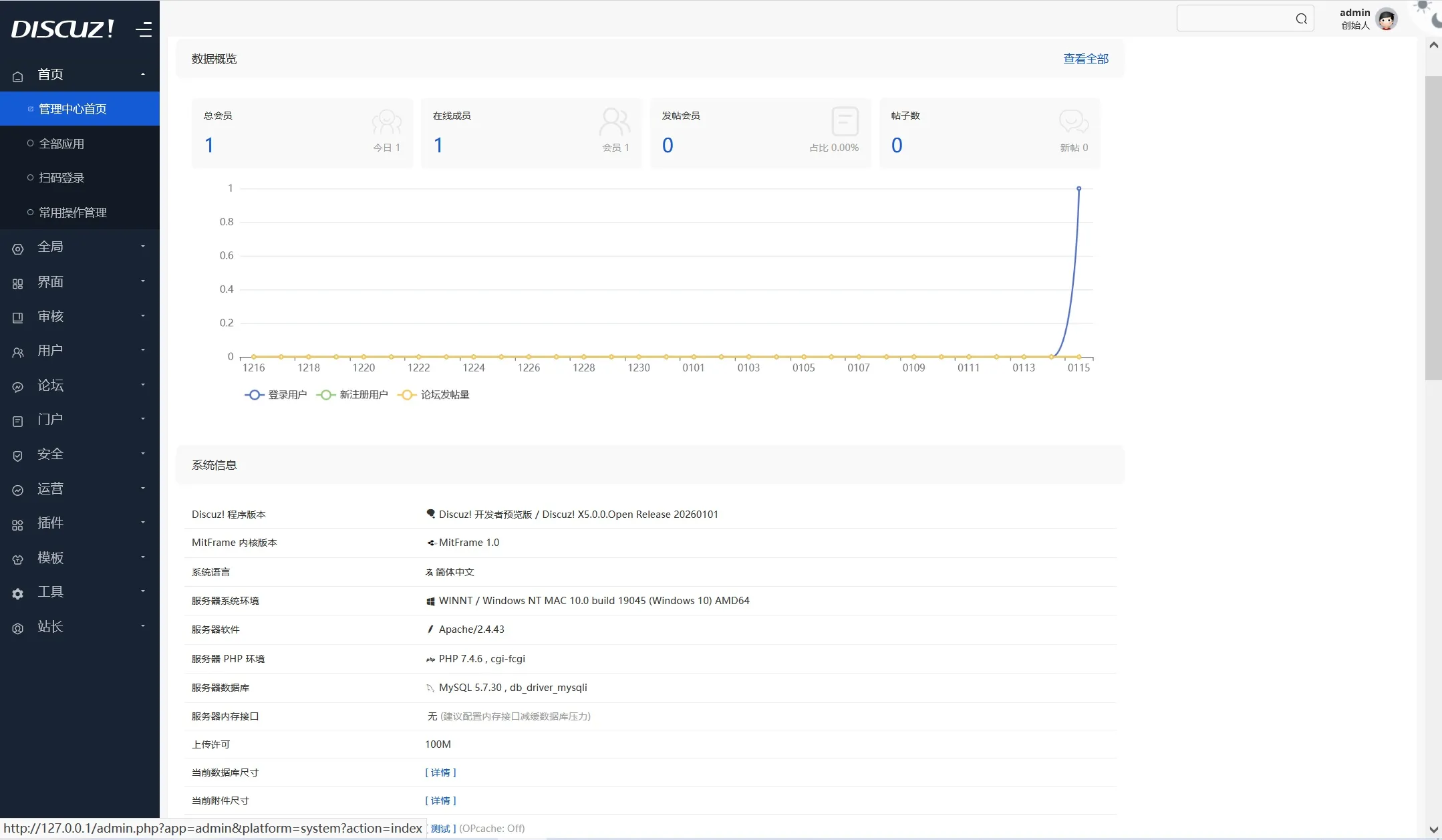
Task: Click the MitFrame 1.0 value
Action: click(469, 543)
